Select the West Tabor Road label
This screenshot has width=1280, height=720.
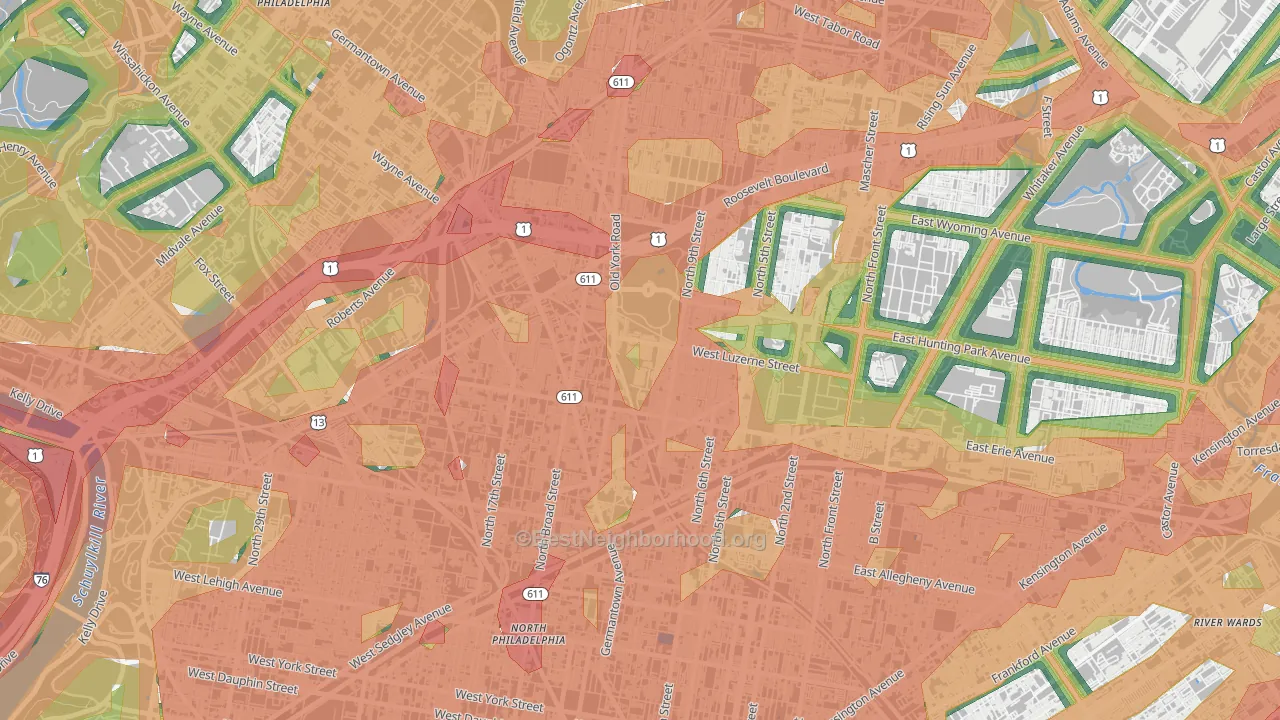tap(836, 27)
